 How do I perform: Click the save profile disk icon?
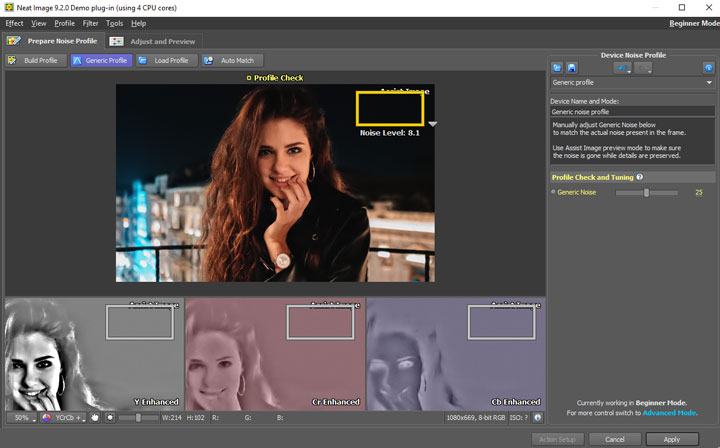click(571, 68)
